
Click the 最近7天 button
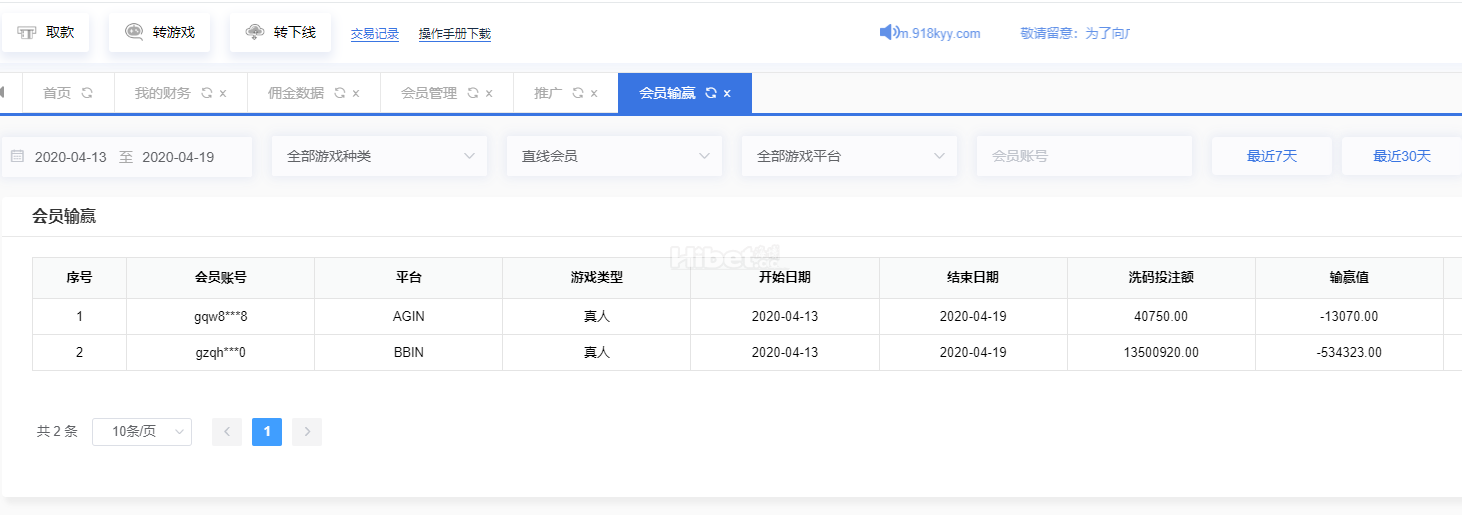[1271, 157]
